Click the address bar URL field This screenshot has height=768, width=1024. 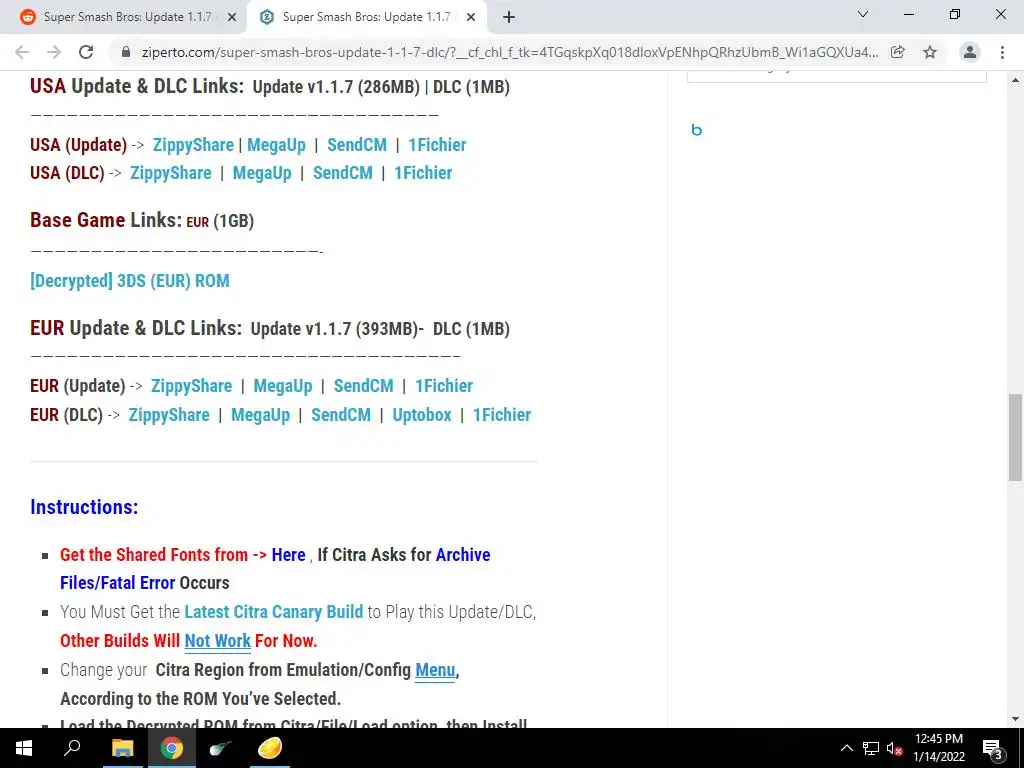click(509, 52)
